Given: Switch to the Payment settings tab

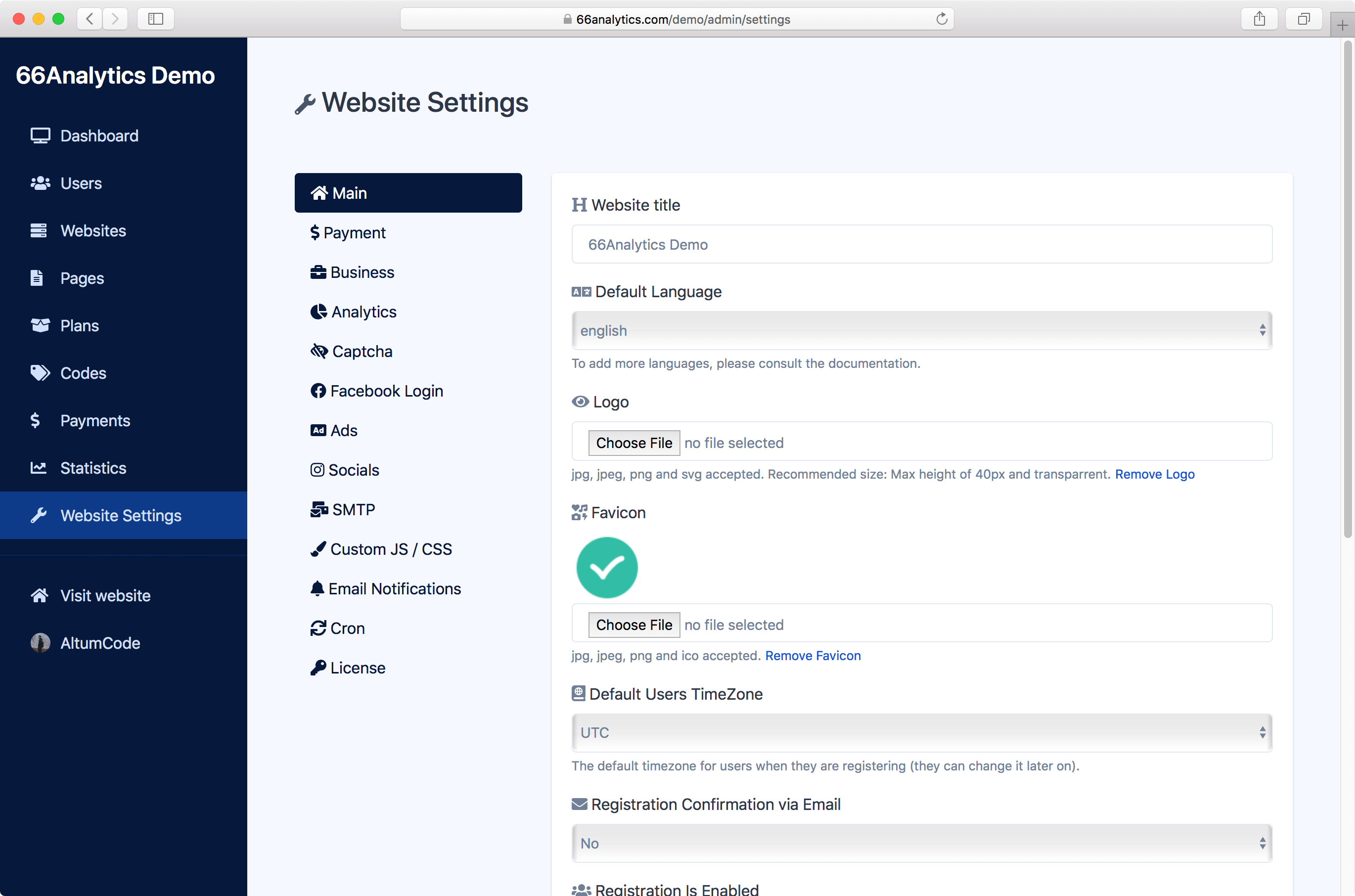Looking at the screenshot, I should (354, 232).
